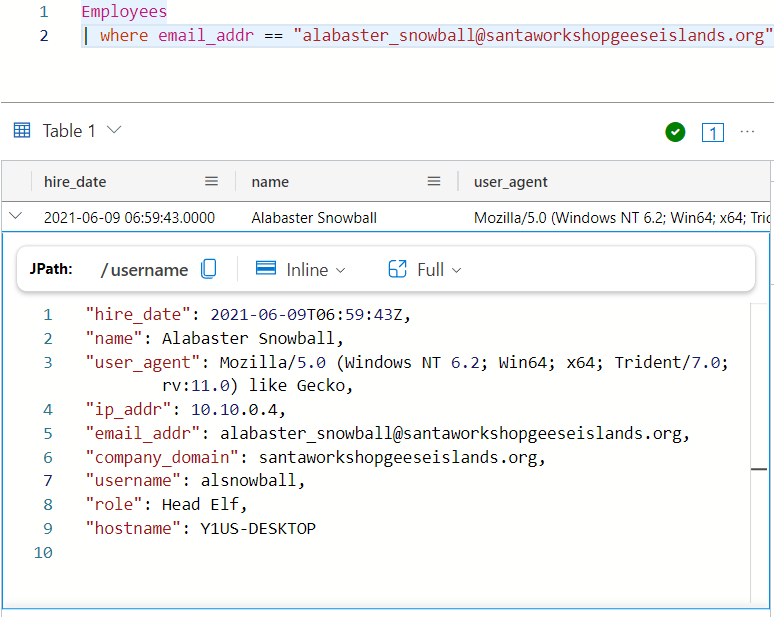Copy the JPath with the copy icon
Viewport: 774px width, 617px height.
(x=209, y=269)
